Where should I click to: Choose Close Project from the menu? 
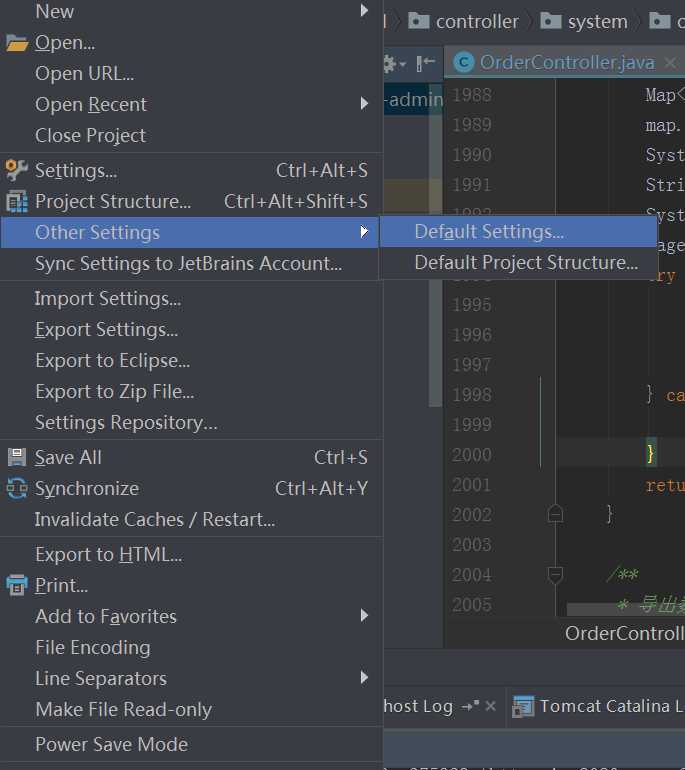[192, 136]
